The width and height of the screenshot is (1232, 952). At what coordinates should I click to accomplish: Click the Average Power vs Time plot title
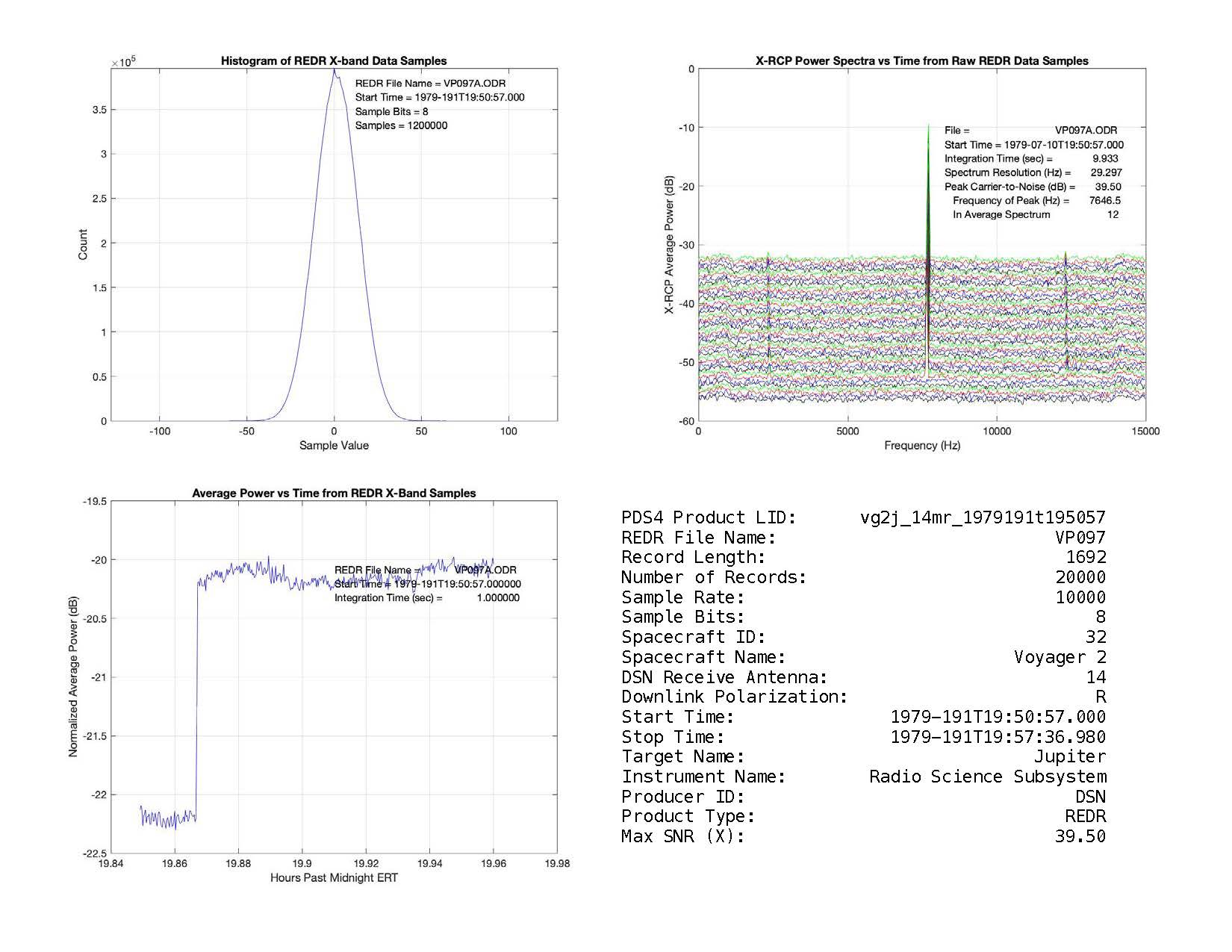(x=334, y=494)
